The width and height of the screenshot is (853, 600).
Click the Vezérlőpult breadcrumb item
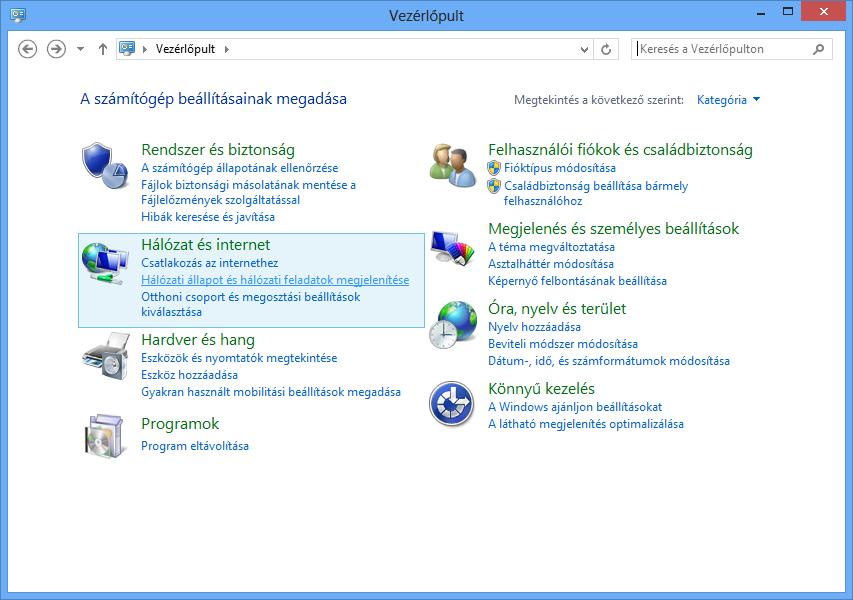point(186,49)
